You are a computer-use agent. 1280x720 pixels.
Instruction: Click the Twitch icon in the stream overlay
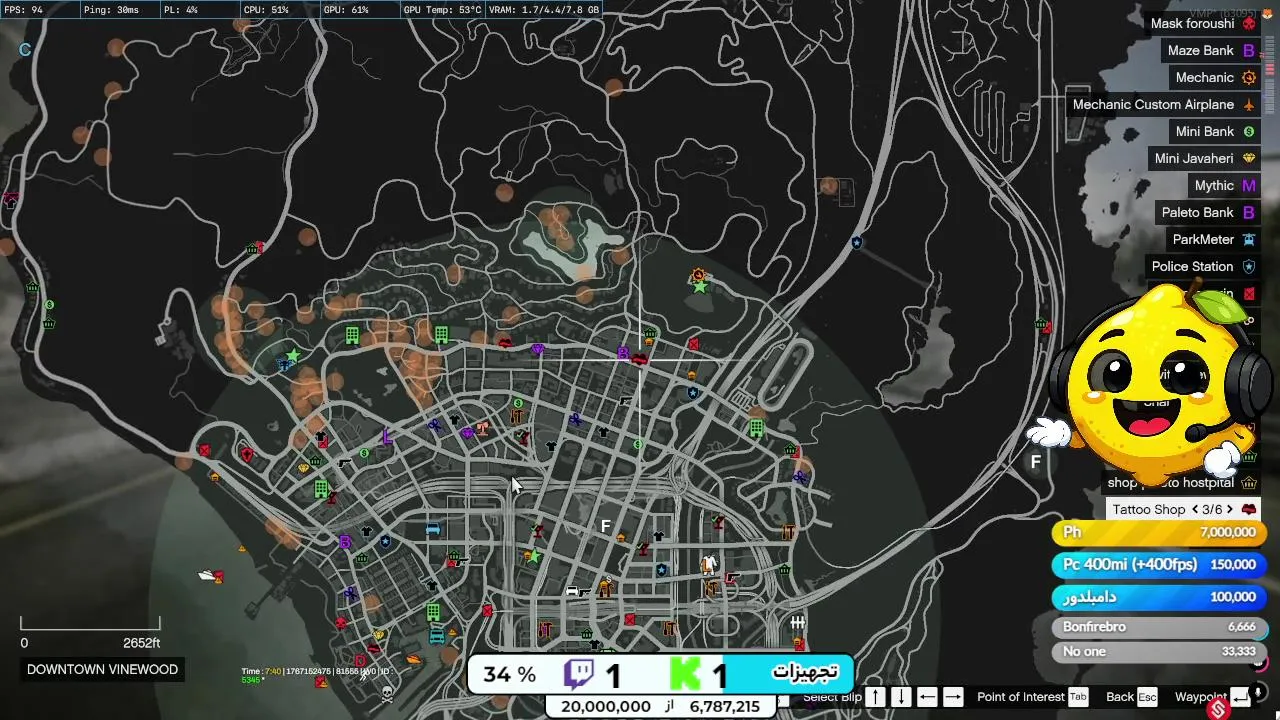[579, 674]
